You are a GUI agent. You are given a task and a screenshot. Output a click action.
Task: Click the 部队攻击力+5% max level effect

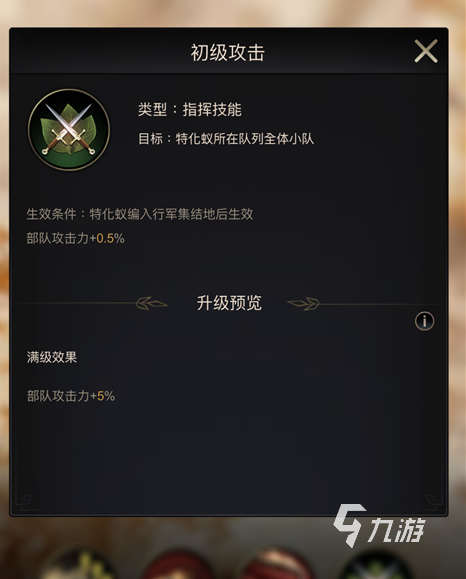point(71,396)
